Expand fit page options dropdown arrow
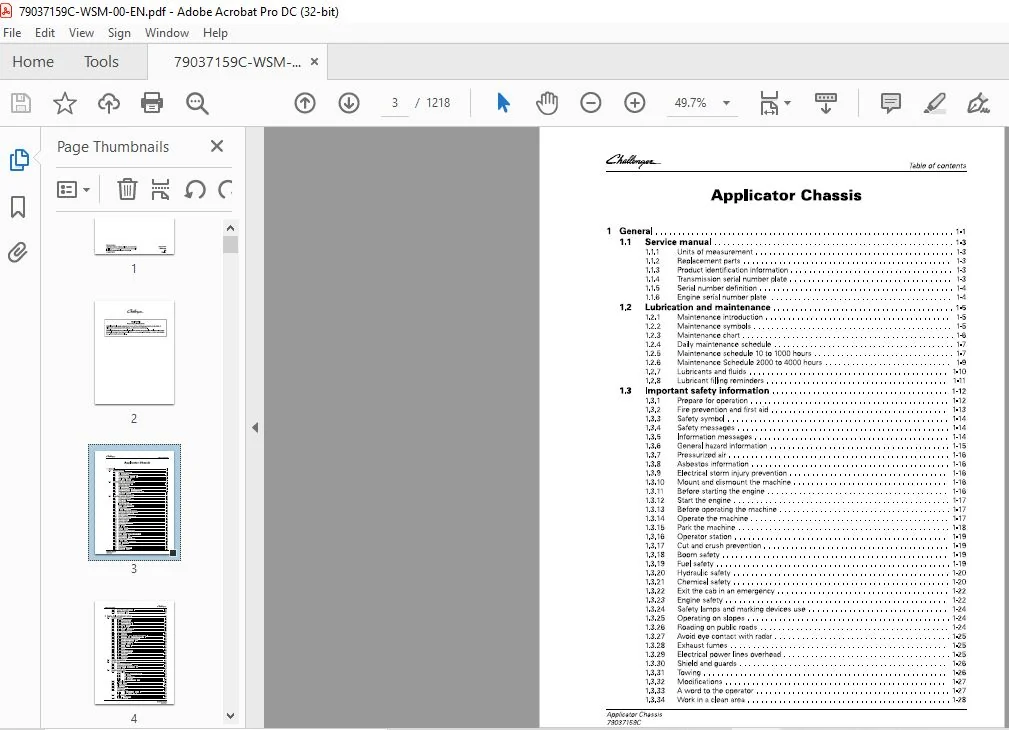1009x730 pixels. (788, 103)
